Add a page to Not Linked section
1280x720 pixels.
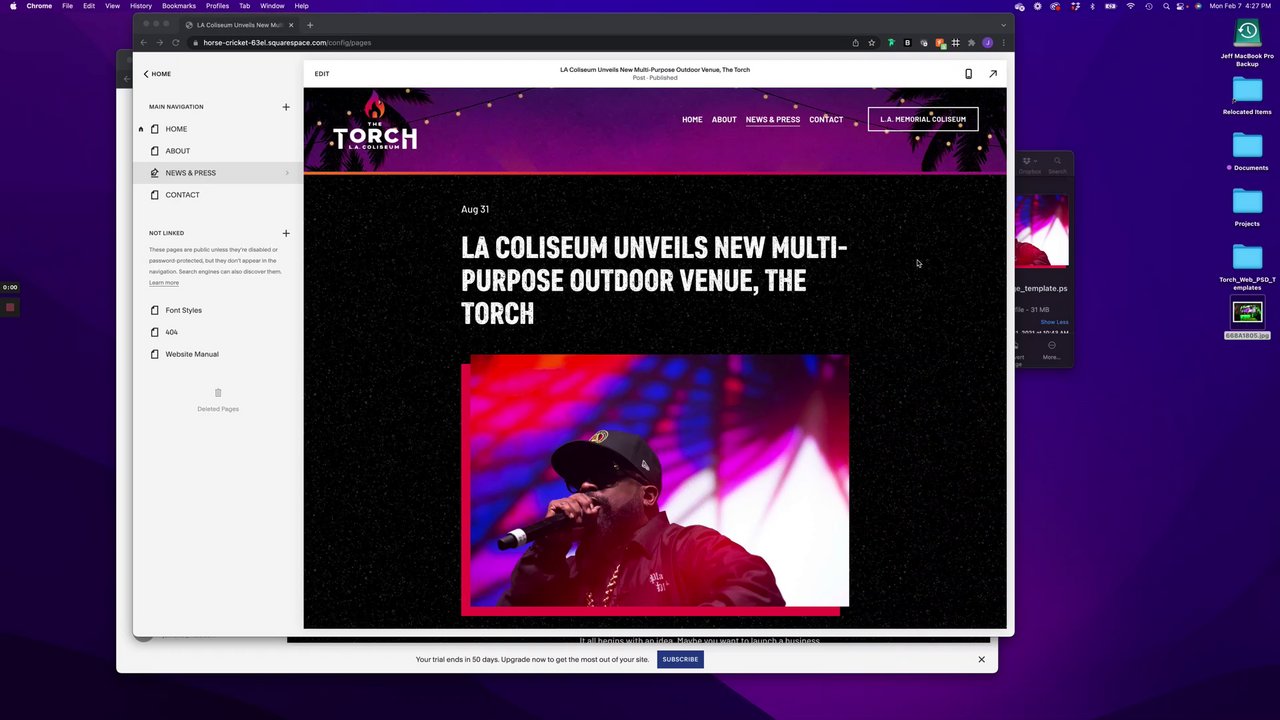pyautogui.click(x=286, y=233)
